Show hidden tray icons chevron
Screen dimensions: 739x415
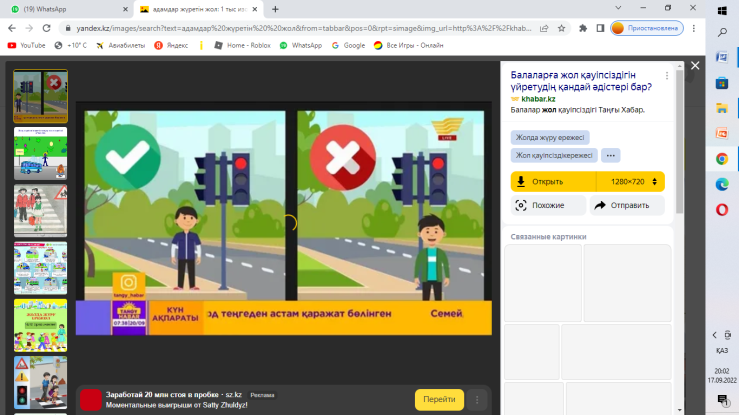(714, 335)
